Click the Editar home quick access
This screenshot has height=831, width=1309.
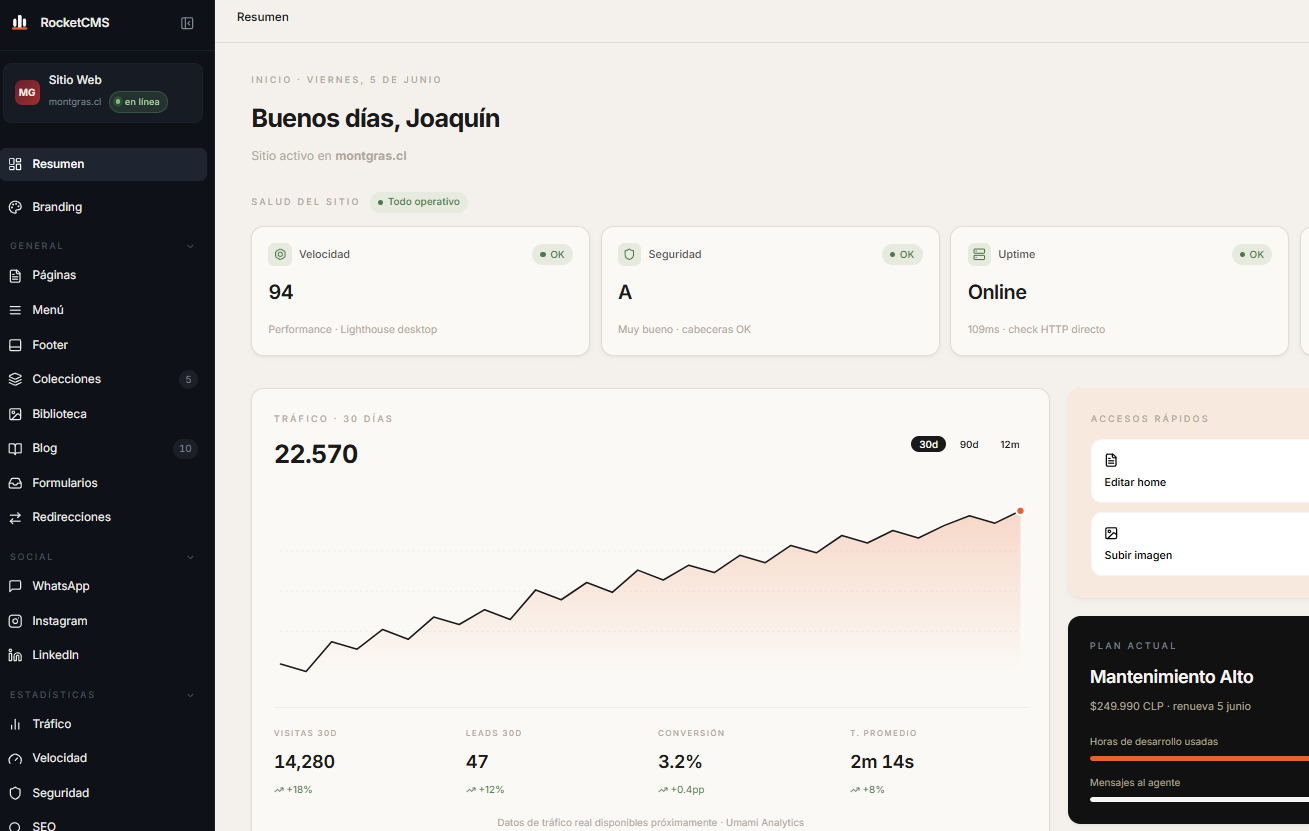point(1200,470)
